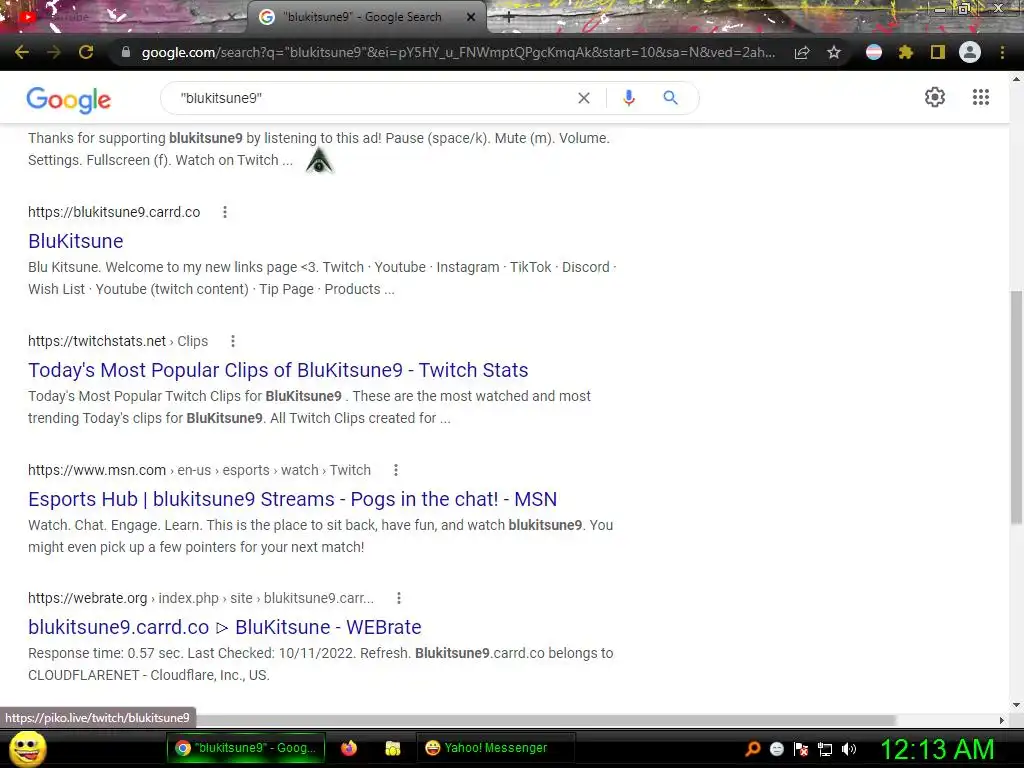
Task: Start voice search with the microphone
Action: coord(628,98)
